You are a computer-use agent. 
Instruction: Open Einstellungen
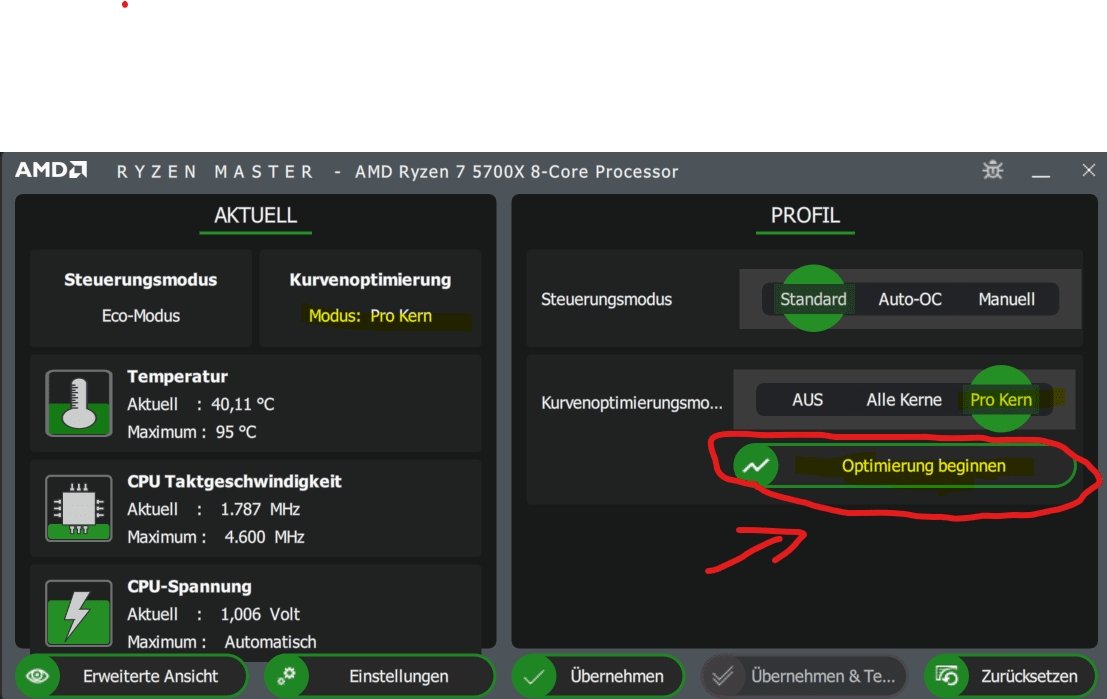pyautogui.click(x=379, y=676)
